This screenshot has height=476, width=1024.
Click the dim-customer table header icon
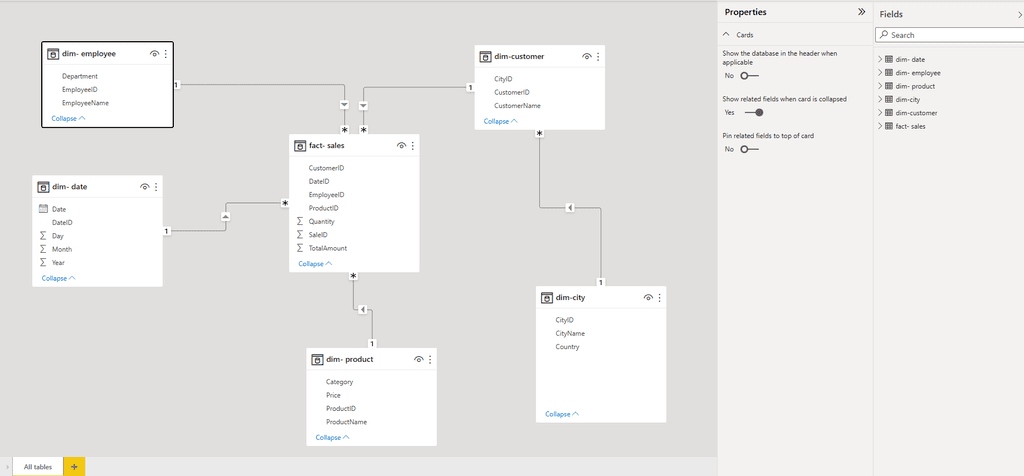point(486,57)
